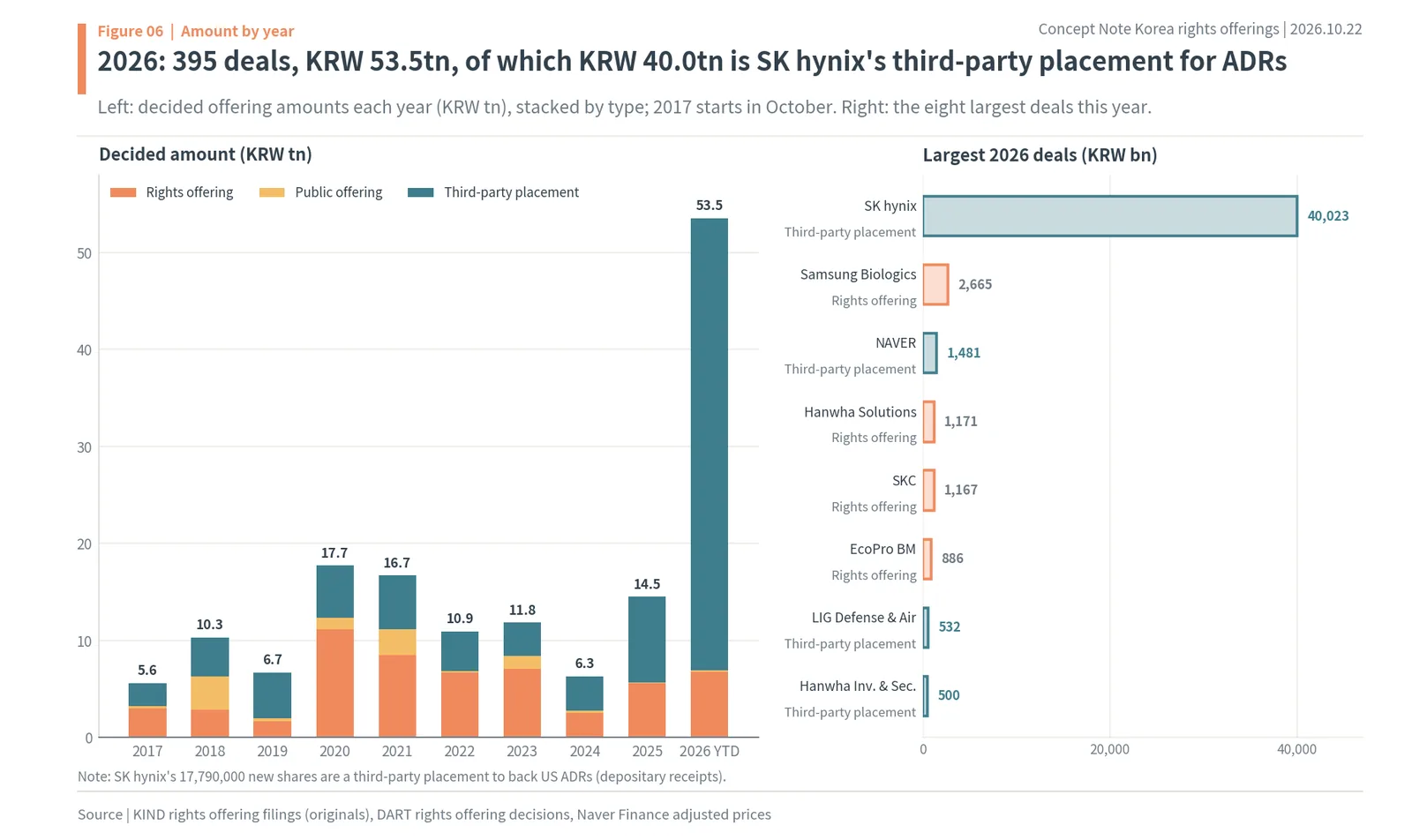Click the Note about SK hynix's new shares

click(402, 777)
